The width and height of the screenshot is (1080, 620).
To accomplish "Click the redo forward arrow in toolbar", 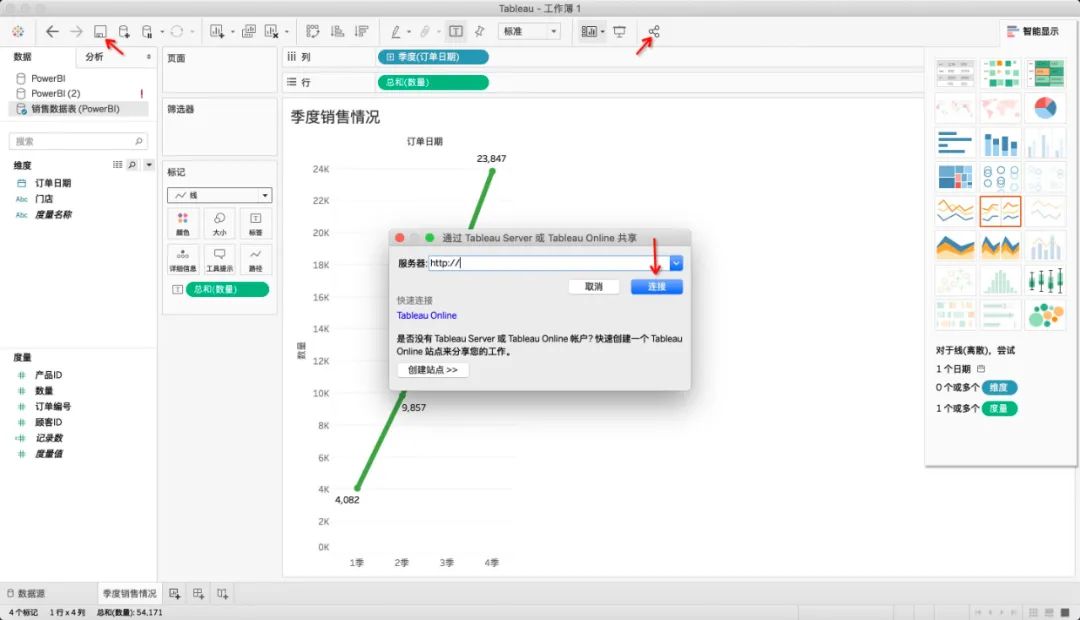I will [x=76, y=32].
